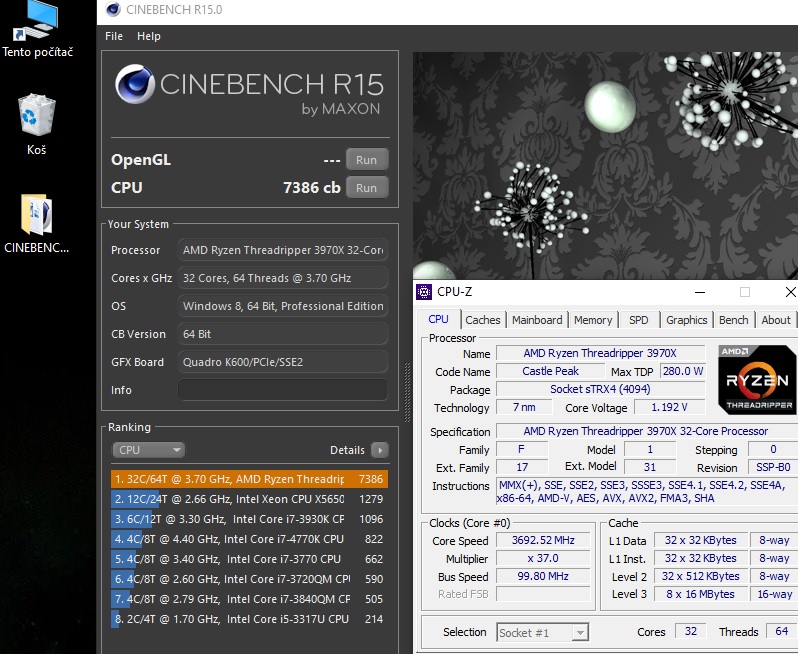Click the empty Info field in Your System
The width and height of the screenshot is (798, 654).
(x=283, y=390)
